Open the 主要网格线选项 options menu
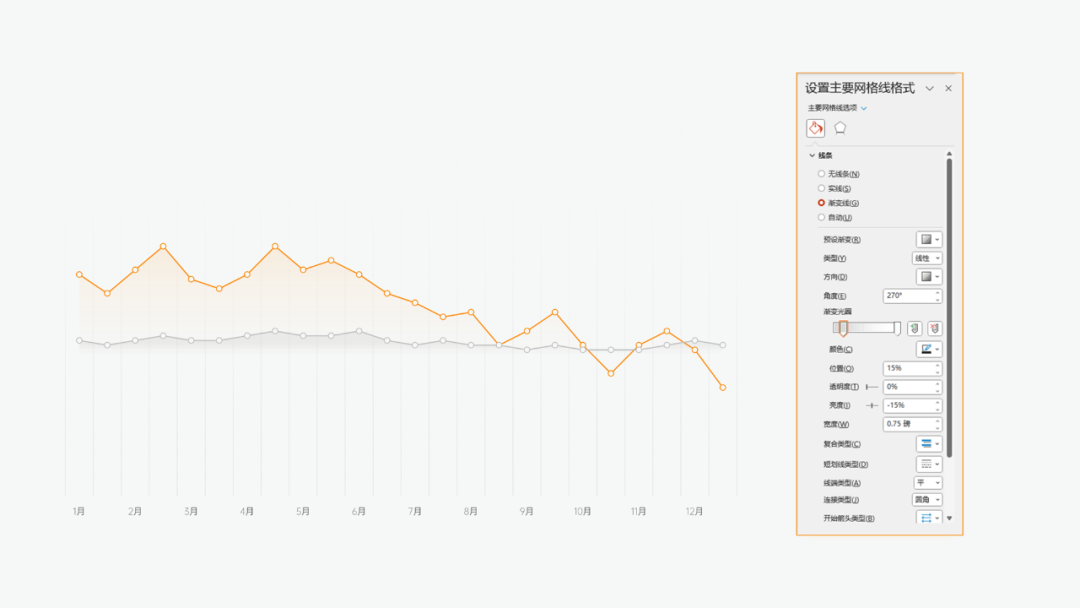 838,108
